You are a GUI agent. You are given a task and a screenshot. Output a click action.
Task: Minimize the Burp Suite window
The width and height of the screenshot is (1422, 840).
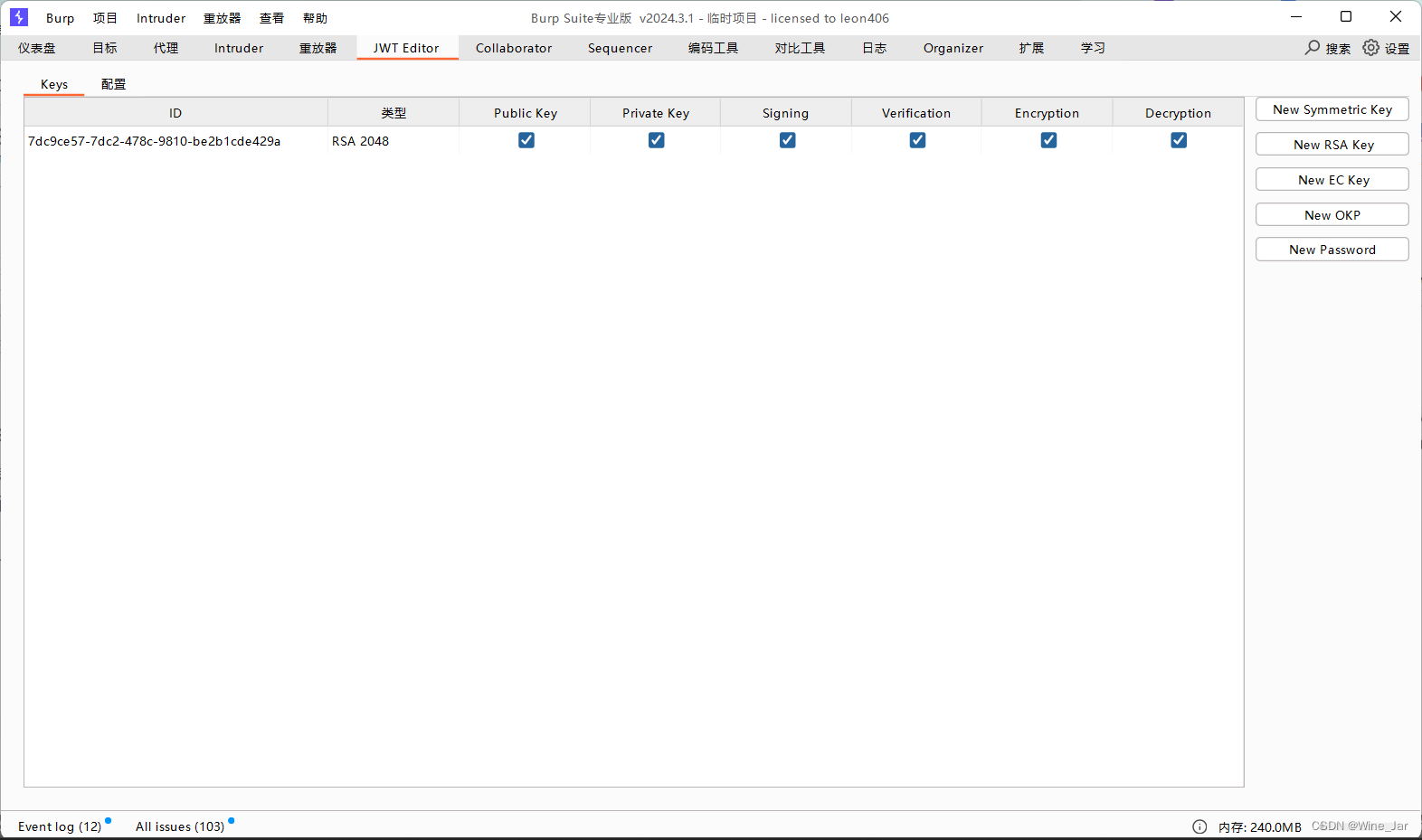1296,17
